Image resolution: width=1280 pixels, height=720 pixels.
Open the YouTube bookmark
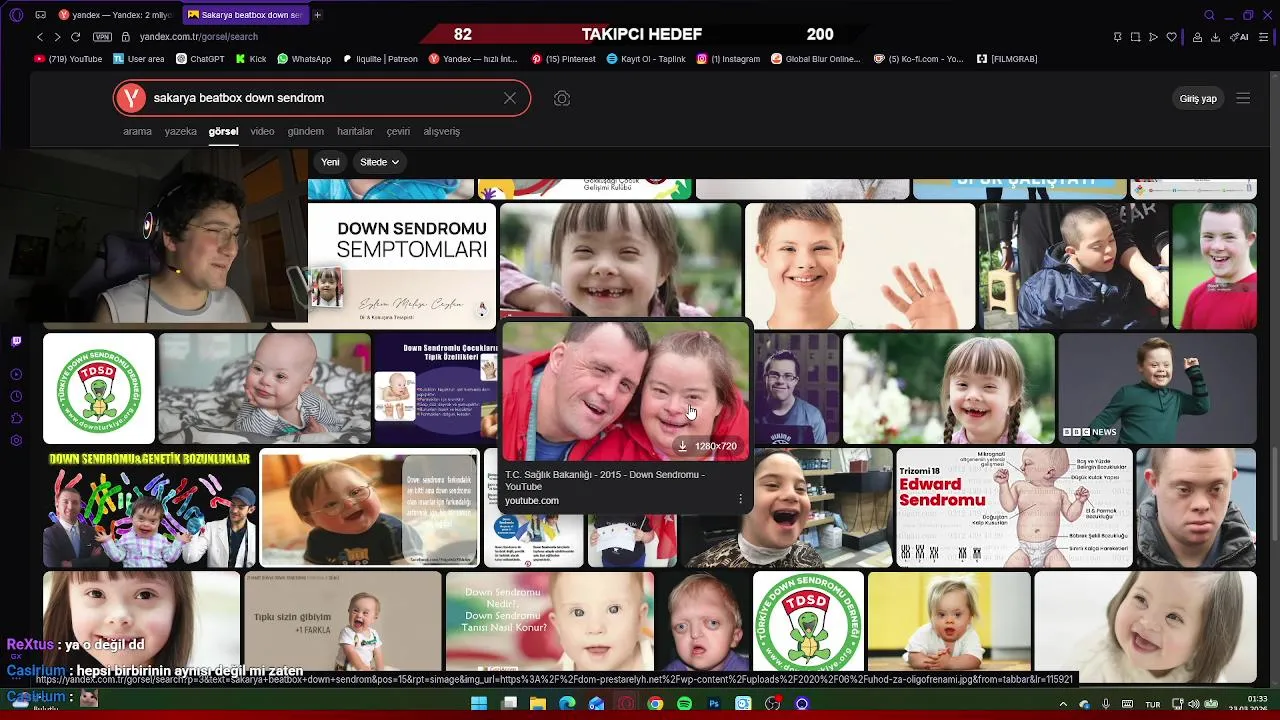point(68,59)
